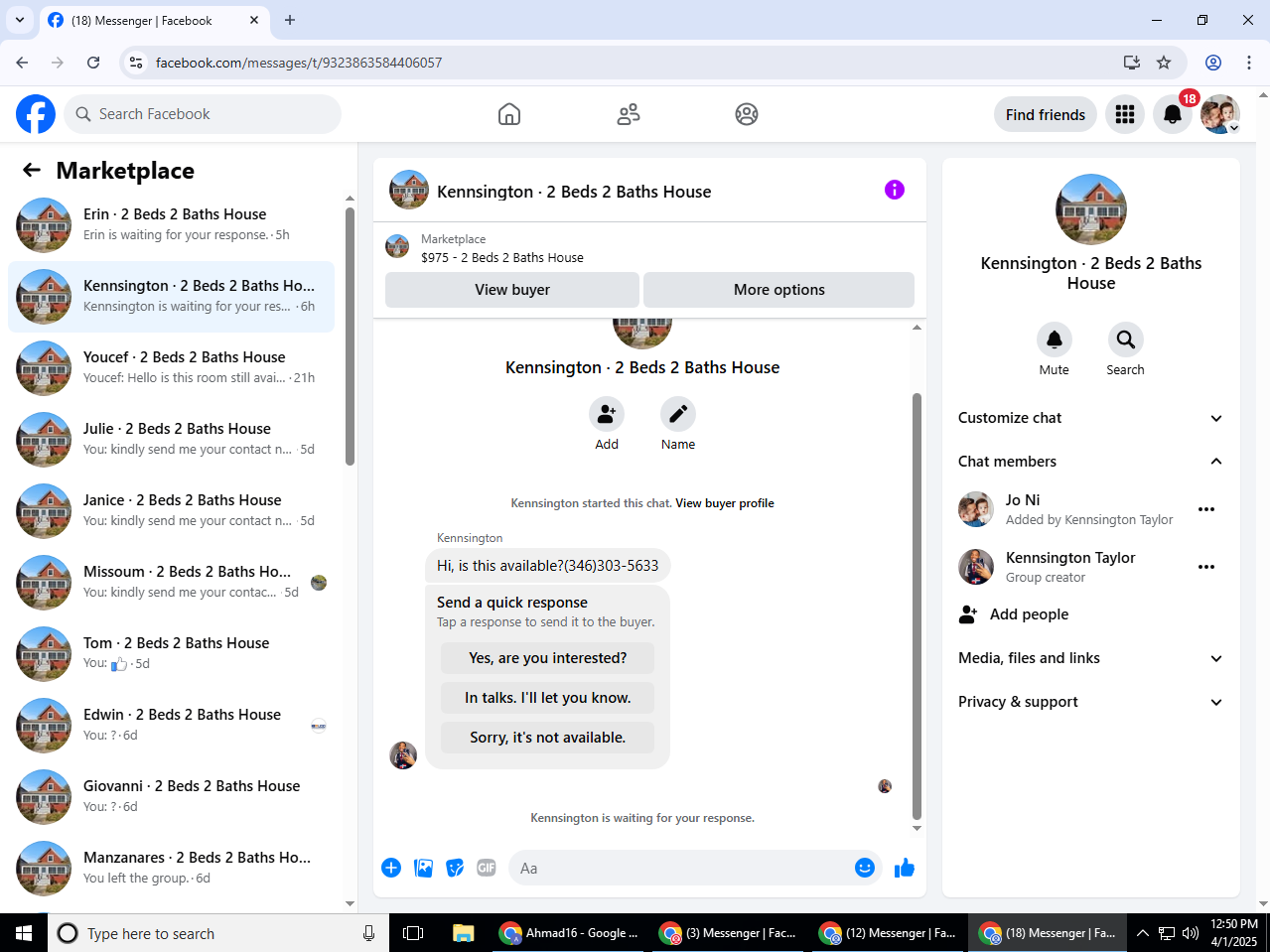Viewport: 1270px width, 952px height.
Task: Reload the page in the browser
Action: tap(93, 63)
